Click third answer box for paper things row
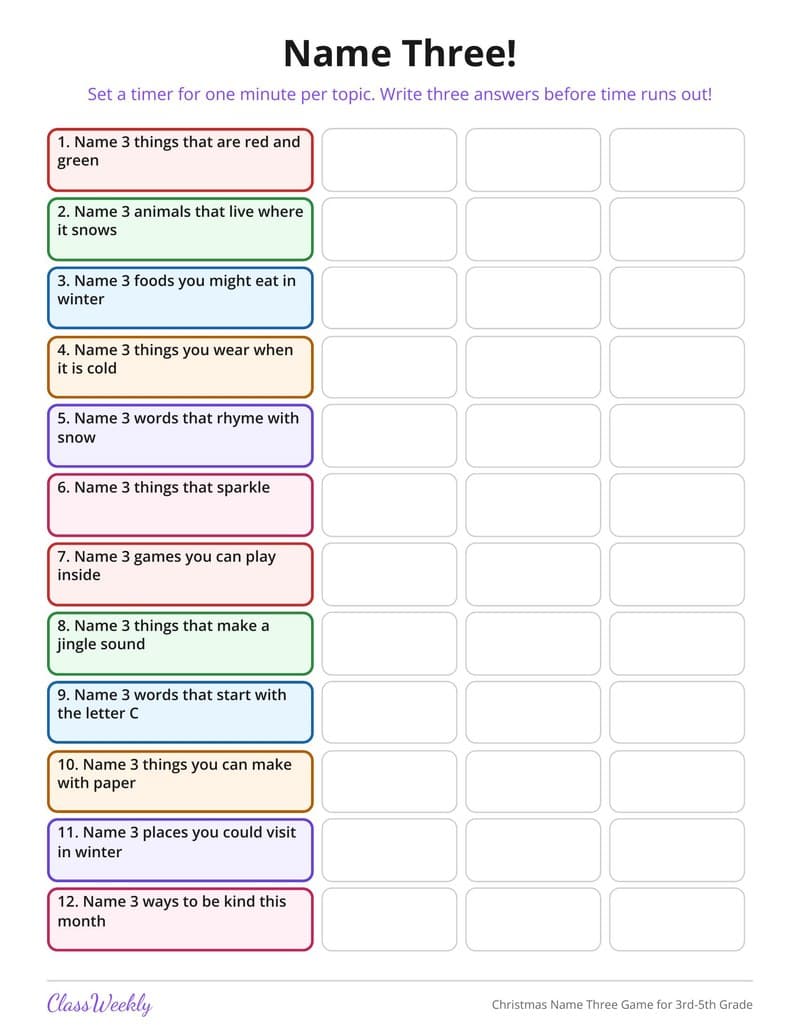The width and height of the screenshot is (800, 1035). point(677,782)
